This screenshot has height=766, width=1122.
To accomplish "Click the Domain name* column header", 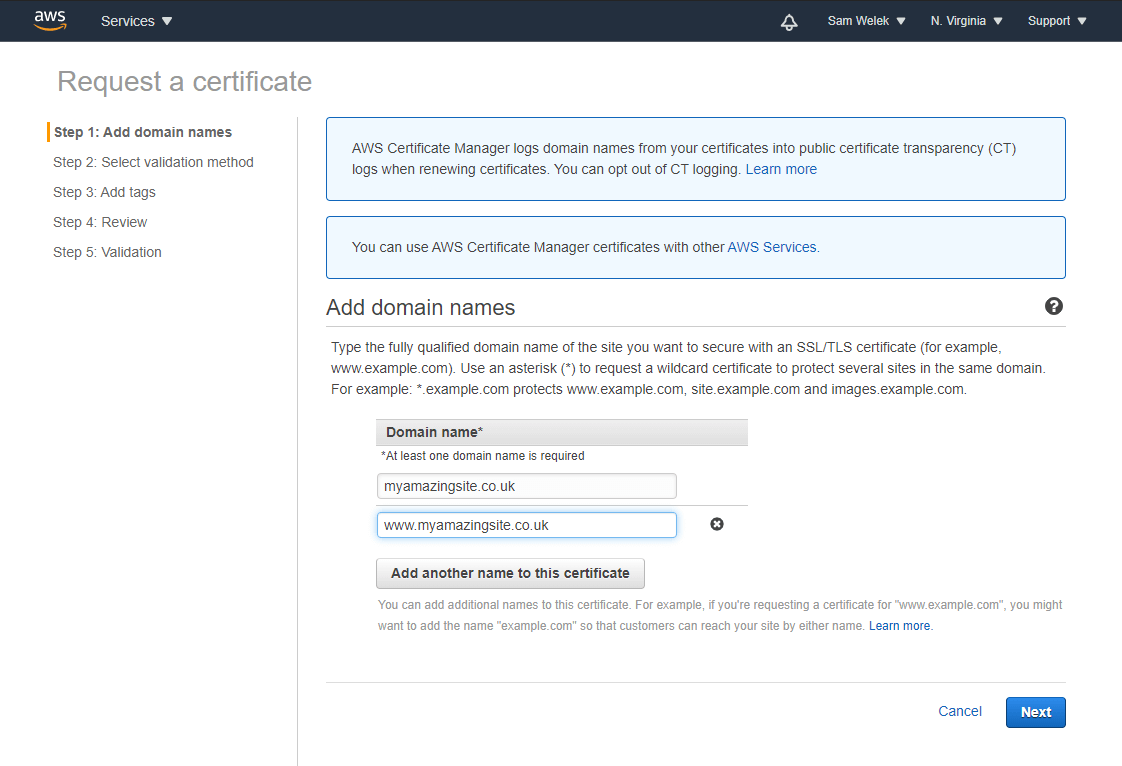I will (562, 432).
